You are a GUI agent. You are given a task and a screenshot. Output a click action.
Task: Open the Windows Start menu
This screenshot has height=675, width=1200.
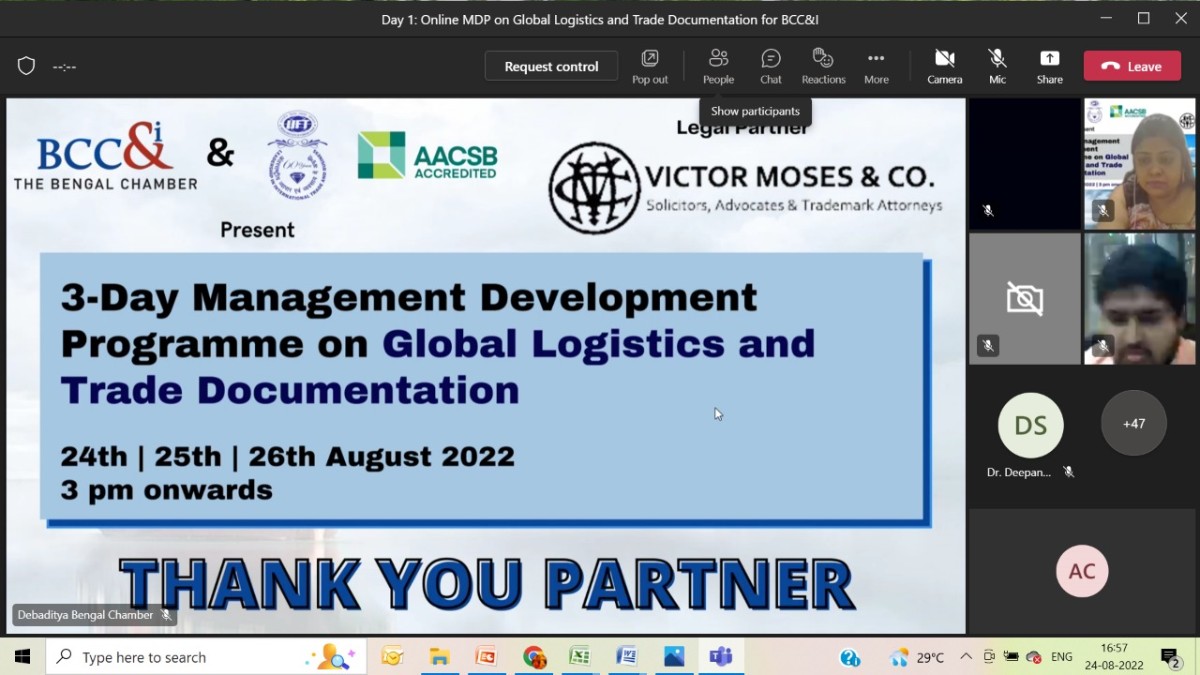click(22, 657)
